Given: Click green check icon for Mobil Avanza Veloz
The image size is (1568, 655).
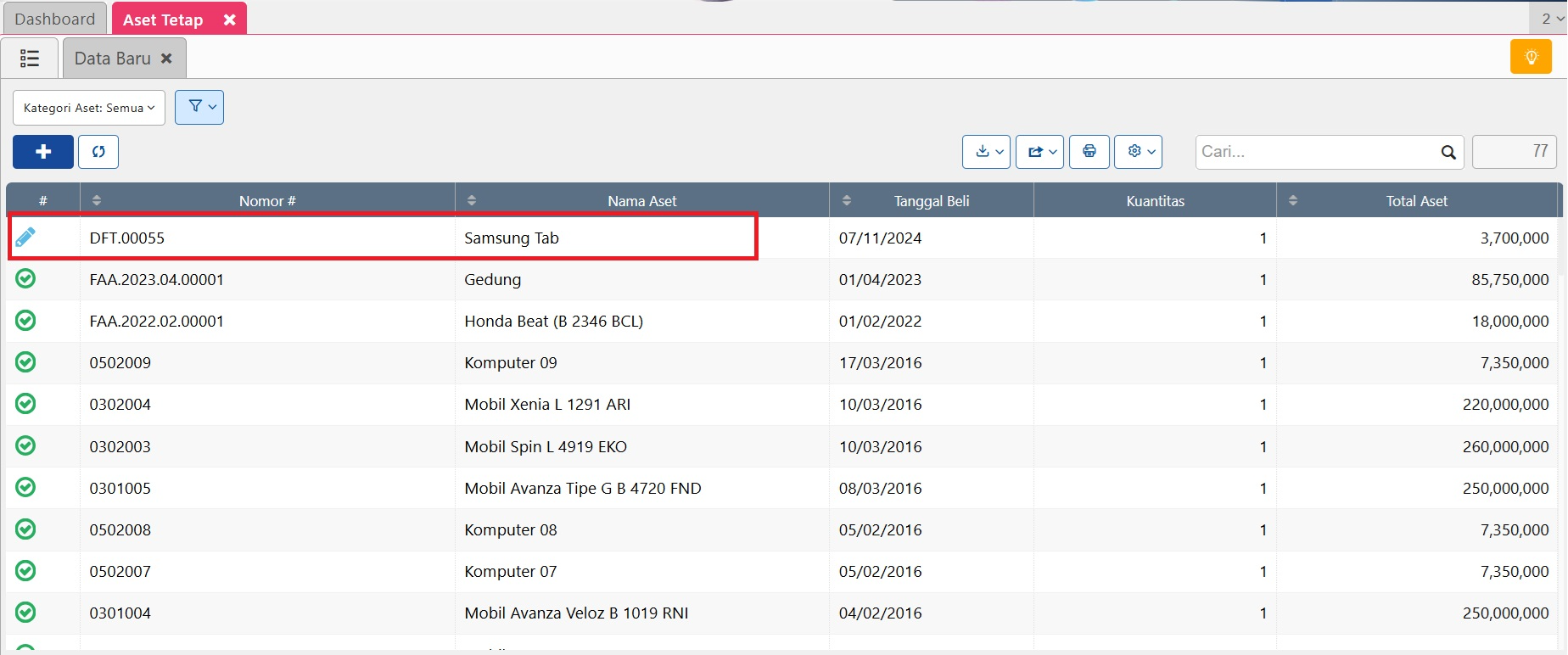Looking at the screenshot, I should tap(25, 612).
